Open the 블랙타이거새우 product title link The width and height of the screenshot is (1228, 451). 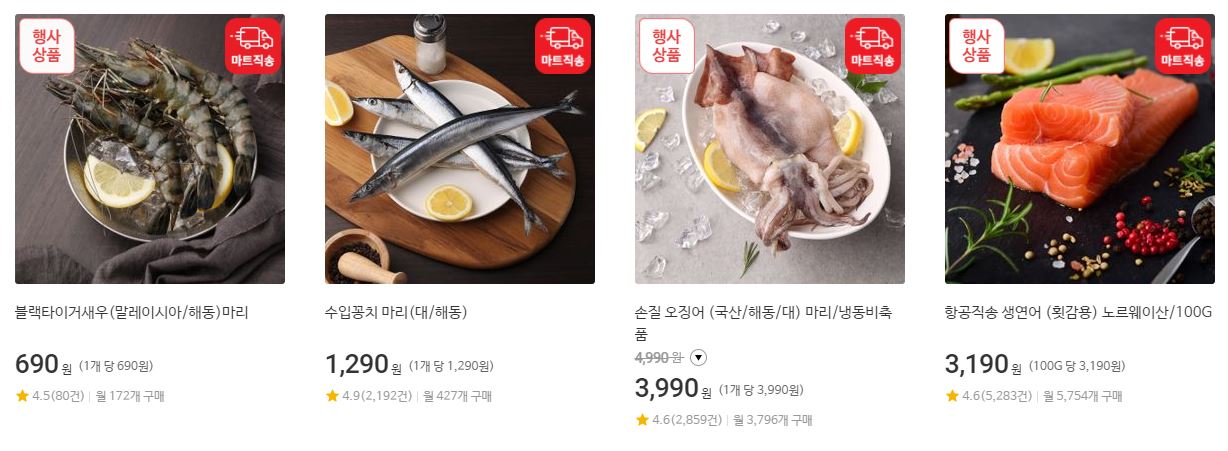coord(132,313)
